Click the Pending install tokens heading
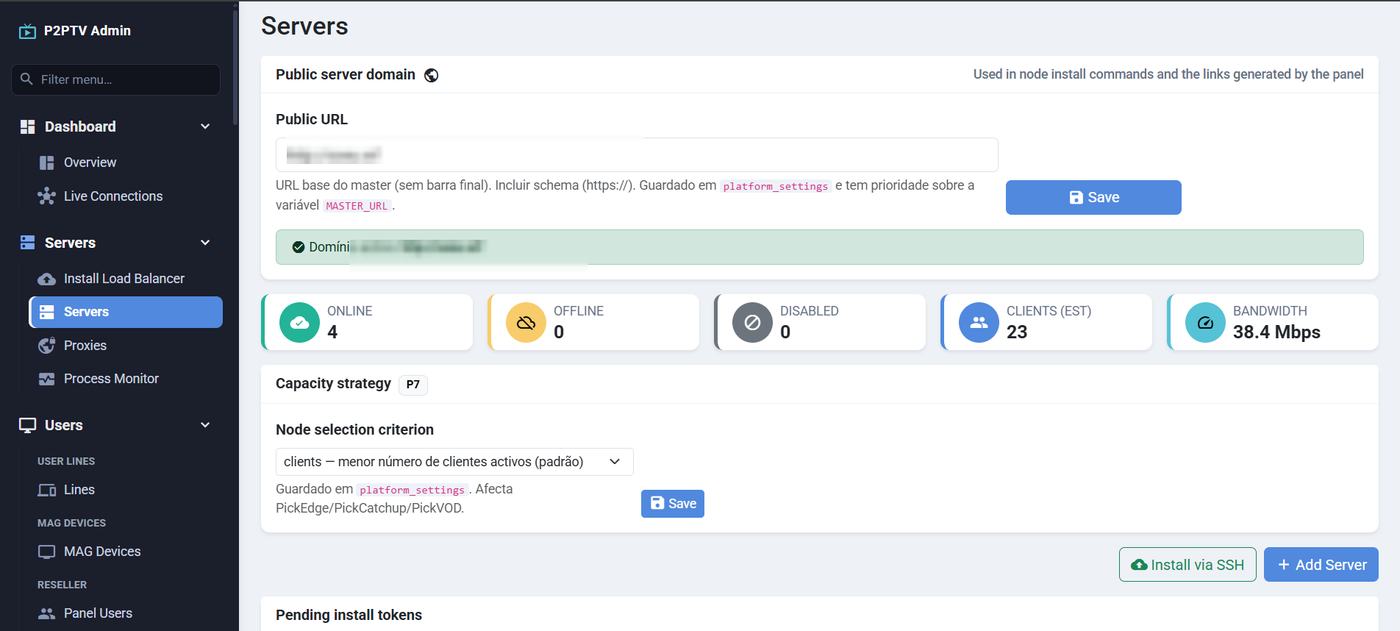 pyautogui.click(x=349, y=615)
